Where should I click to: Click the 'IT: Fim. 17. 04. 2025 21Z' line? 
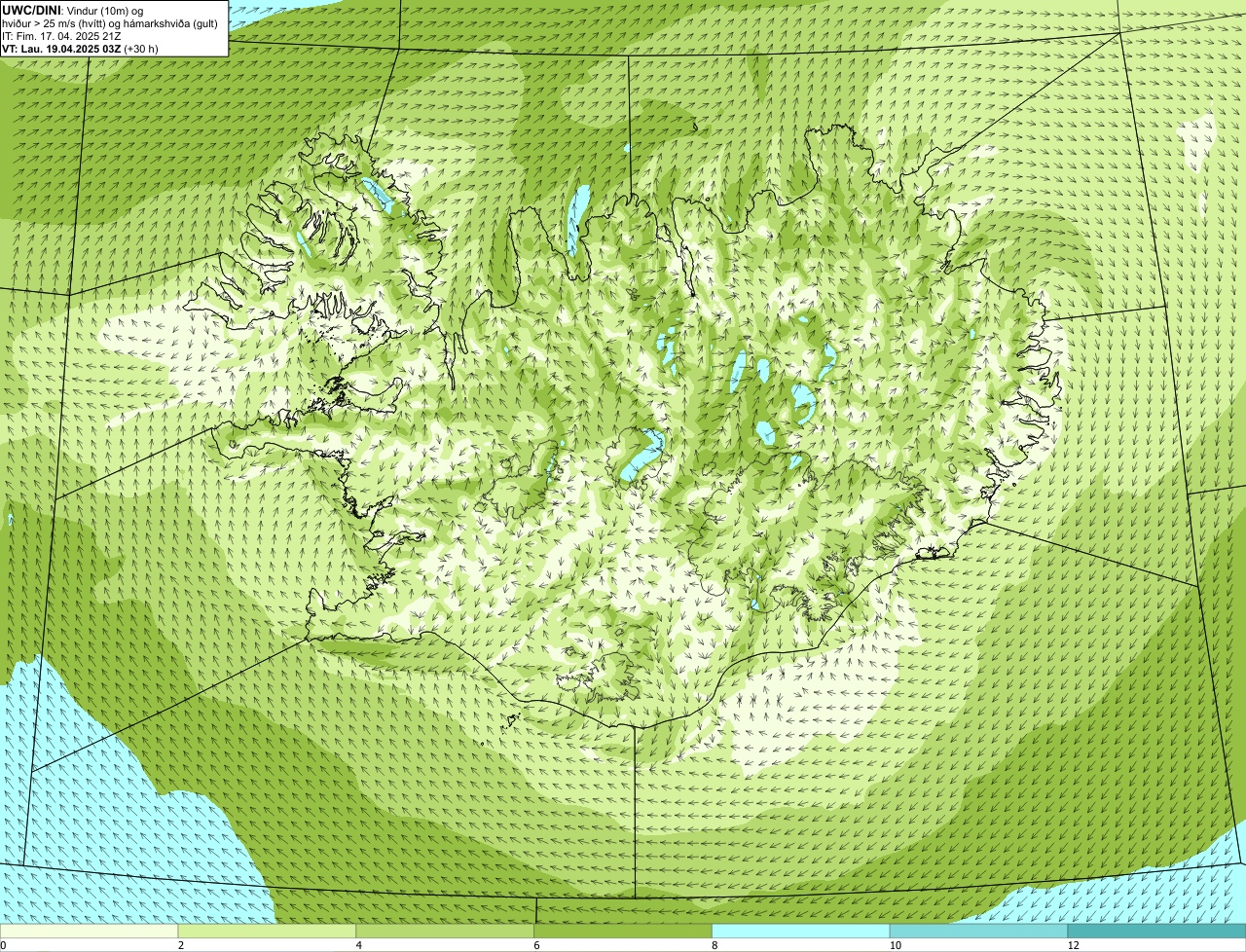click(x=61, y=36)
